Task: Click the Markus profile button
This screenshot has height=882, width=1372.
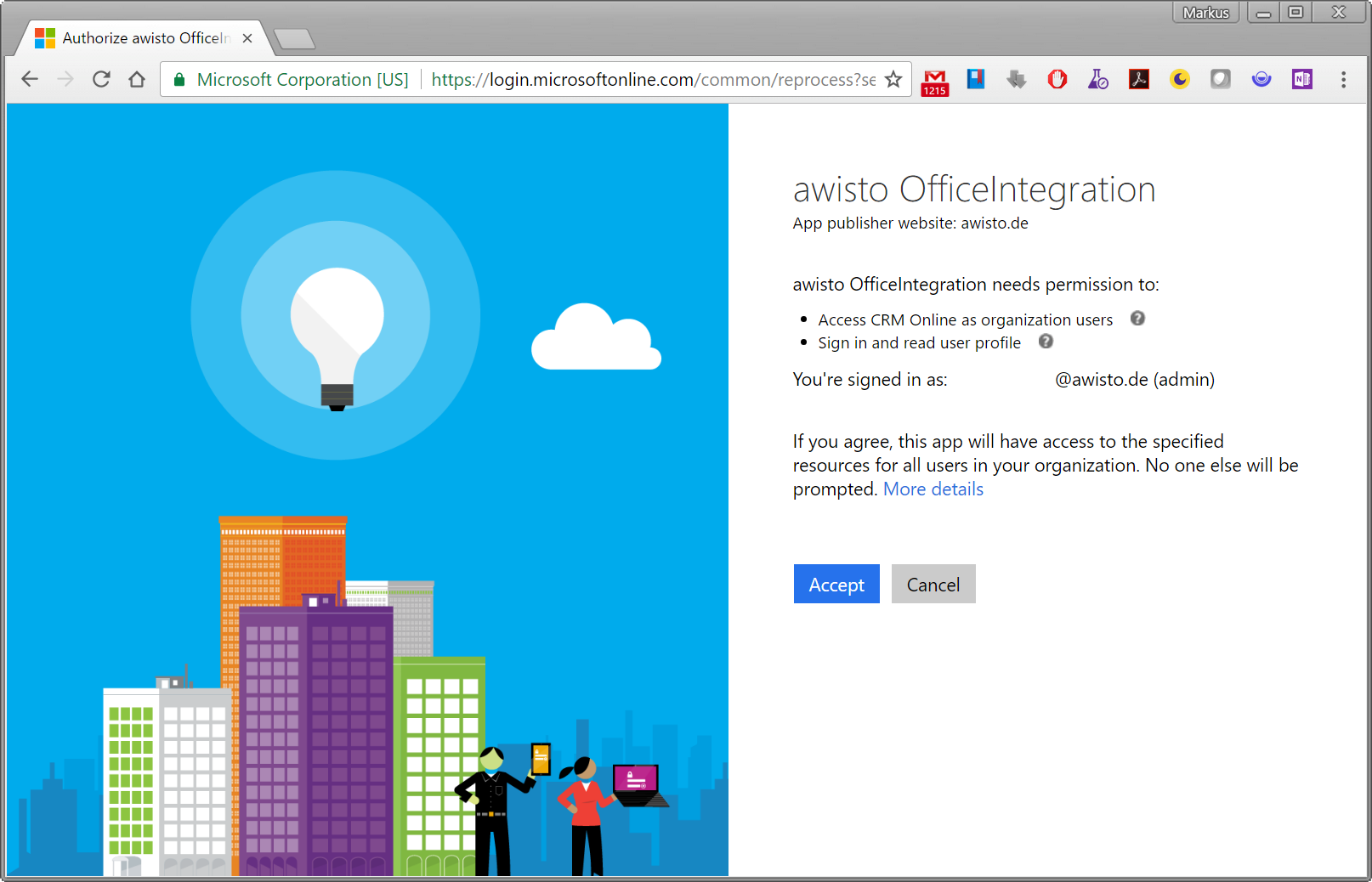Action: pos(1205,12)
